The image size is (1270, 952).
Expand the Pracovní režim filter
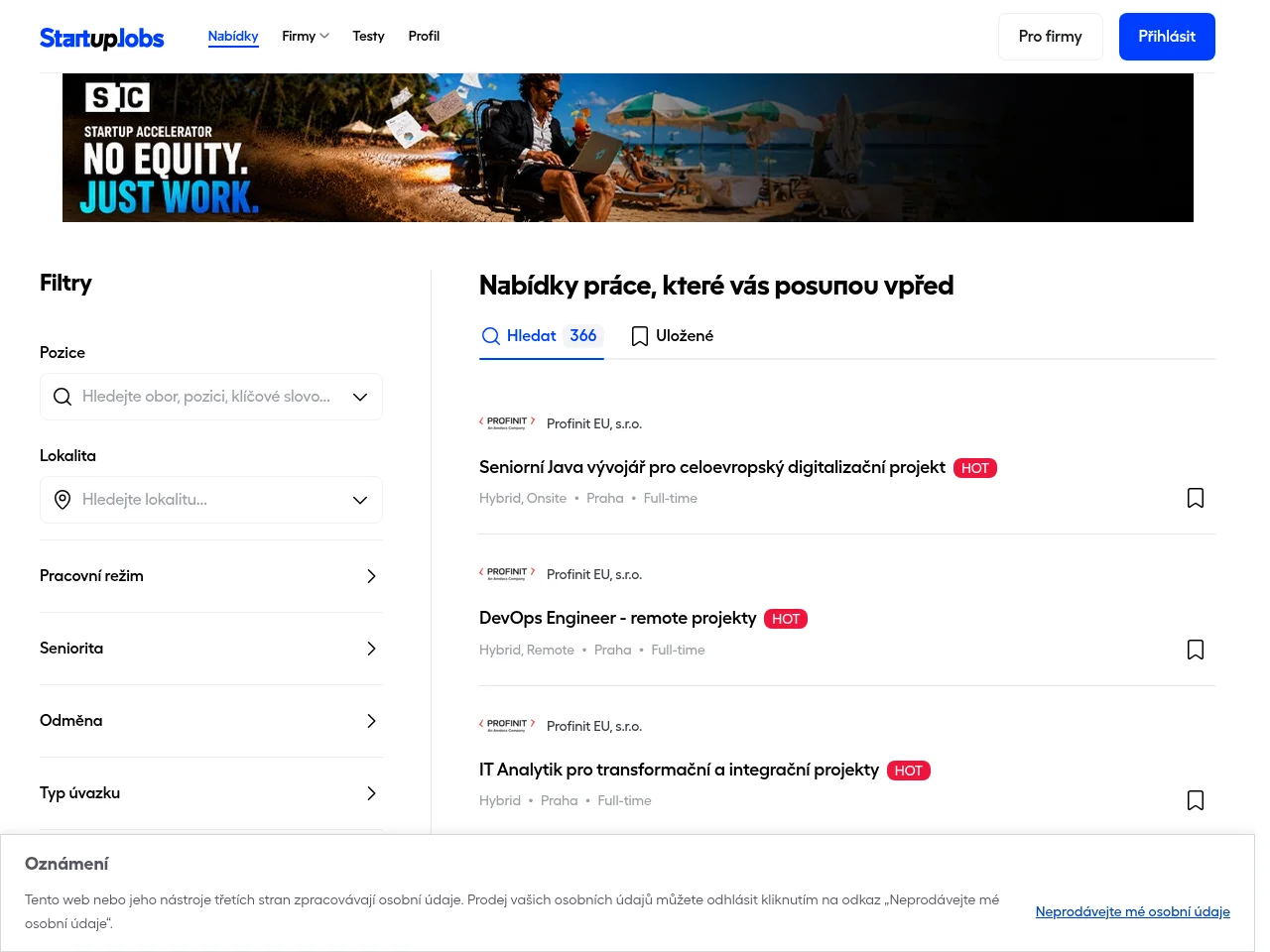pos(211,576)
